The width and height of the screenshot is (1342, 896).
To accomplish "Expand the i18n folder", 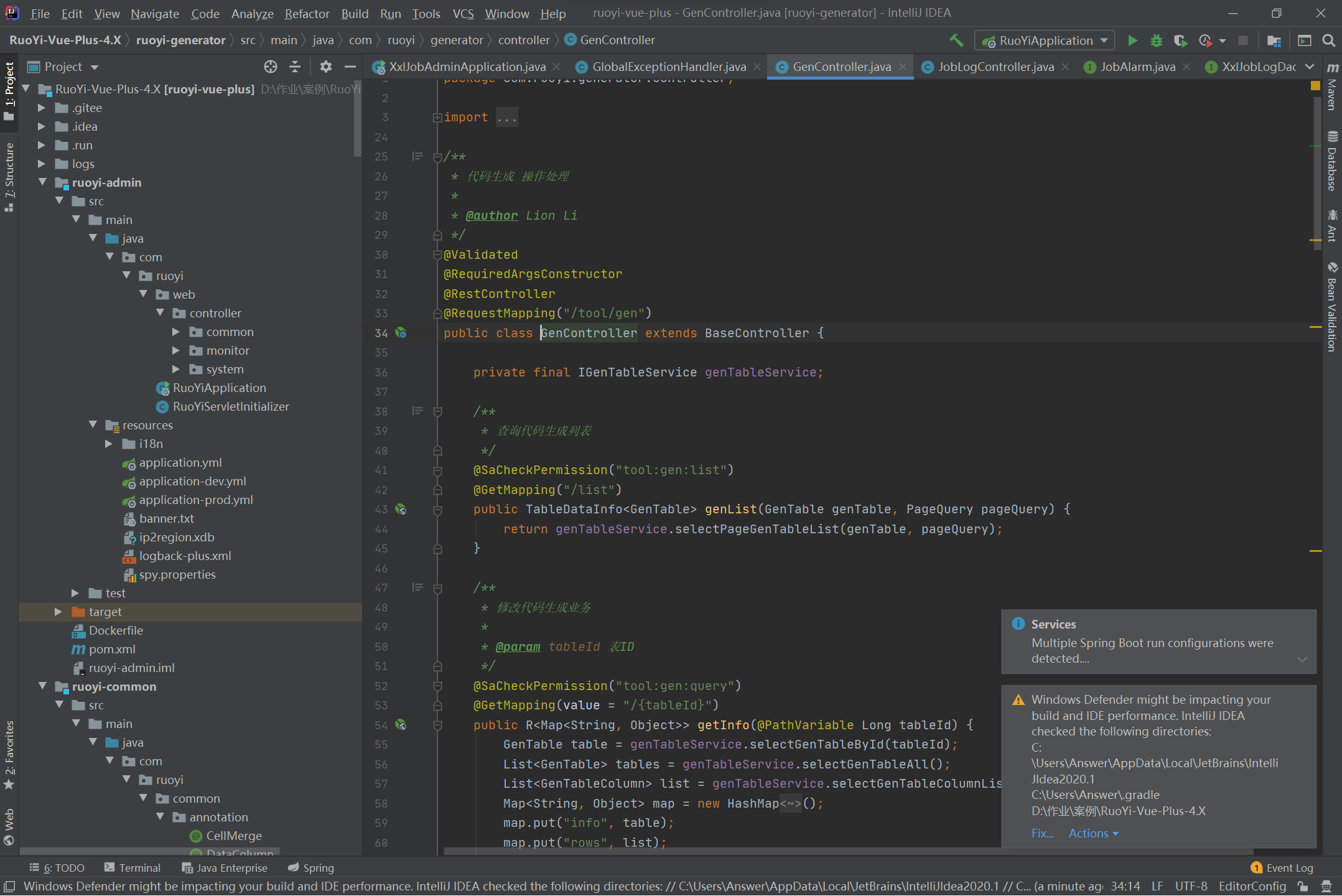I will (110, 444).
